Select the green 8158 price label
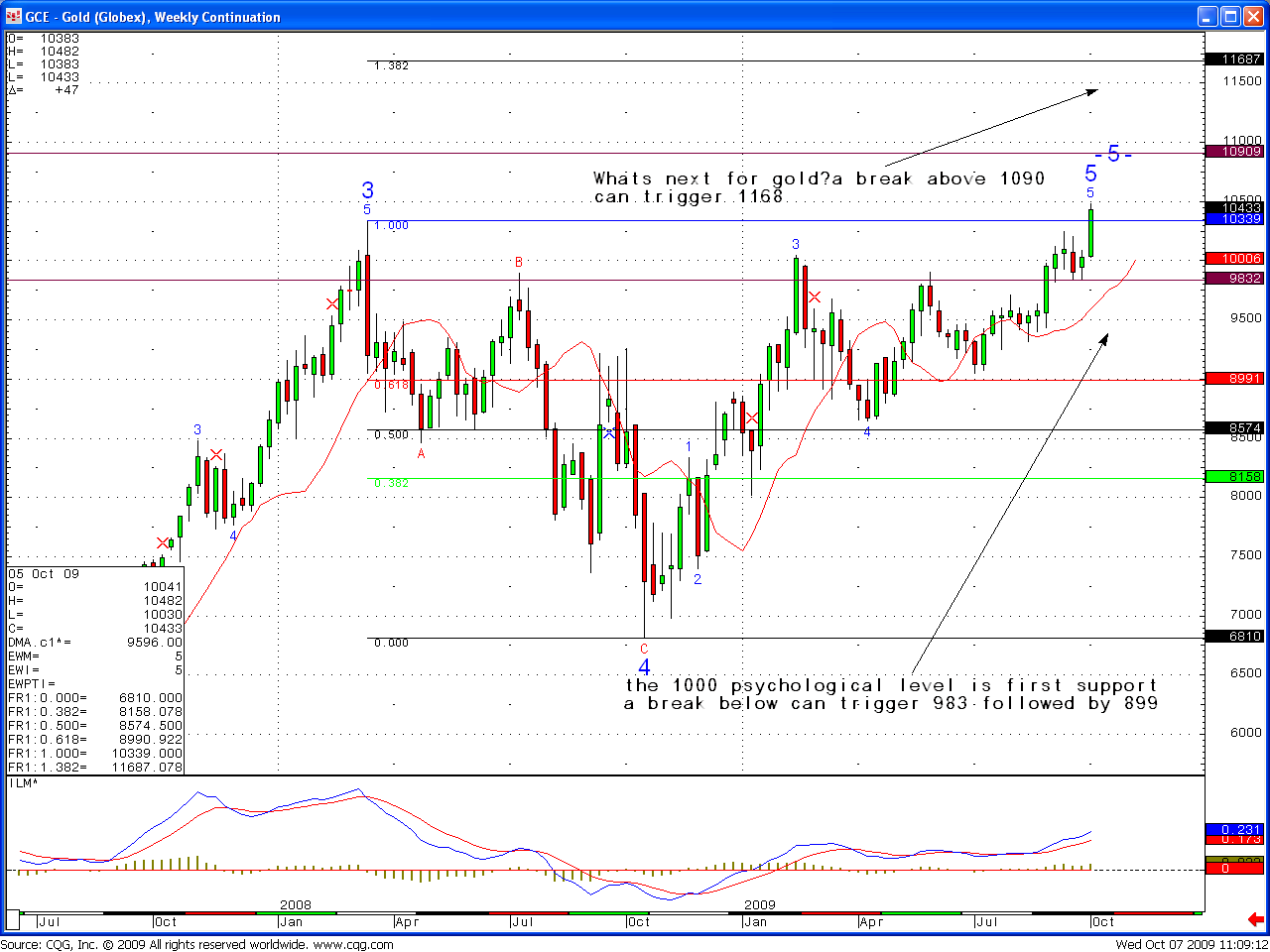The width and height of the screenshot is (1270, 952). [1233, 477]
